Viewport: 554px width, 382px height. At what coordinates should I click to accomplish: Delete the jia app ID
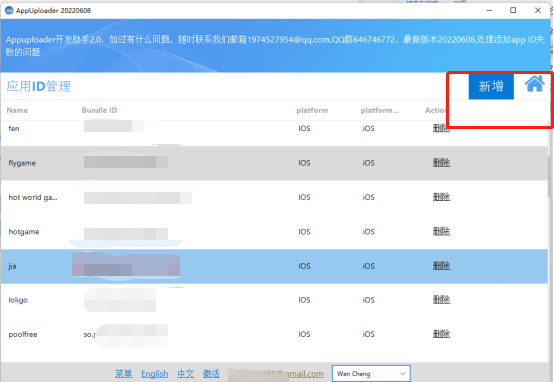click(x=441, y=266)
